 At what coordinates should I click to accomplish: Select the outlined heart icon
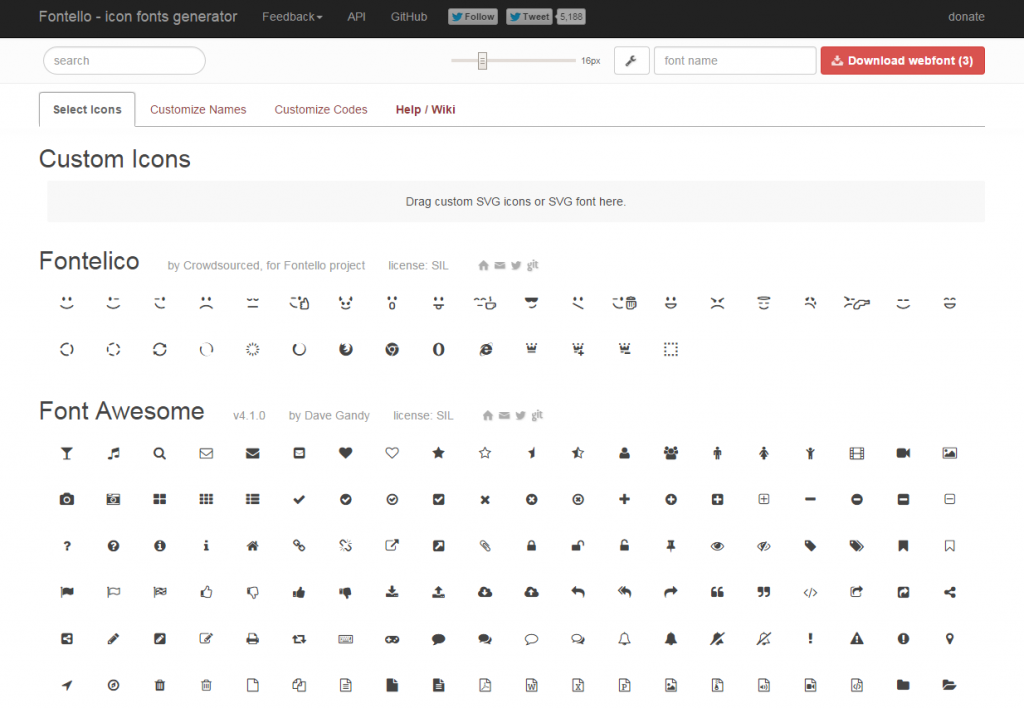pos(392,453)
